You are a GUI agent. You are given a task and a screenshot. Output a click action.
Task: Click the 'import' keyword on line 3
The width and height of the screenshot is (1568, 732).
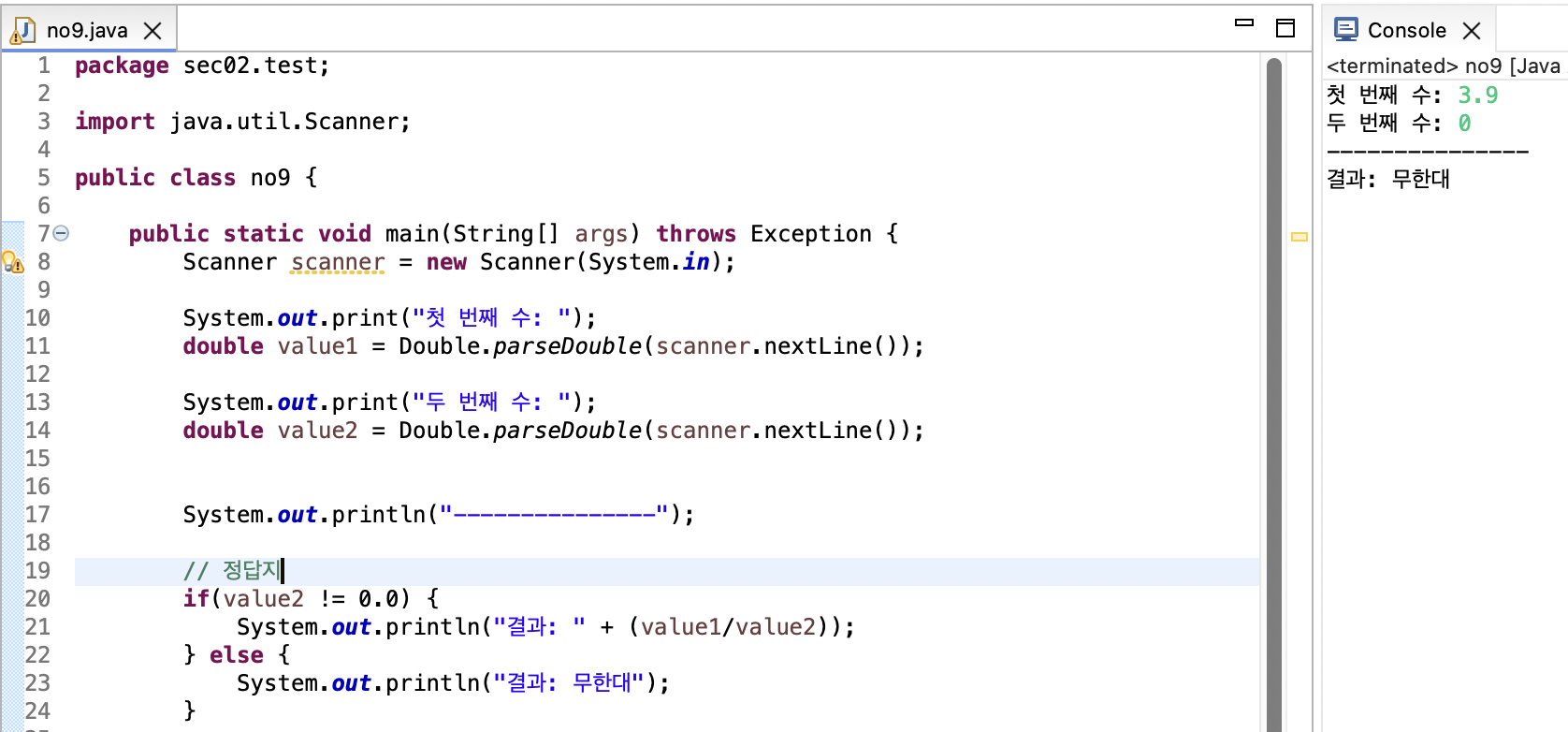pos(115,122)
